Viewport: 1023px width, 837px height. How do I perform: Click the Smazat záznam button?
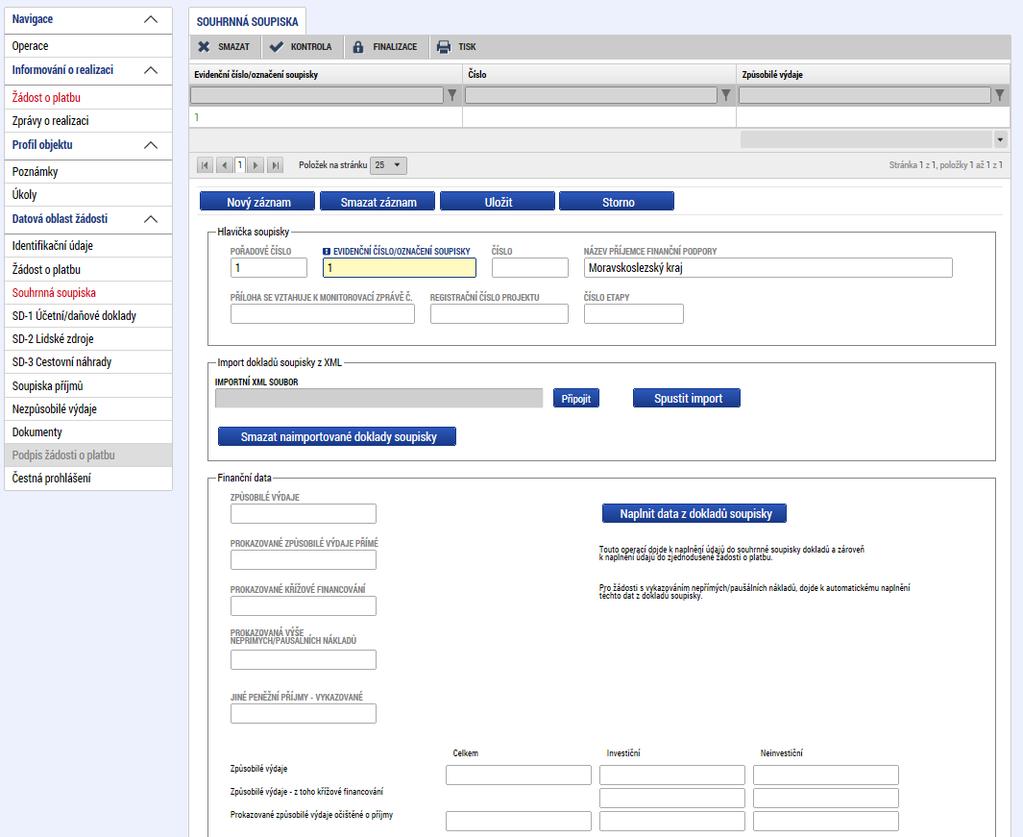pyautogui.click(x=378, y=202)
